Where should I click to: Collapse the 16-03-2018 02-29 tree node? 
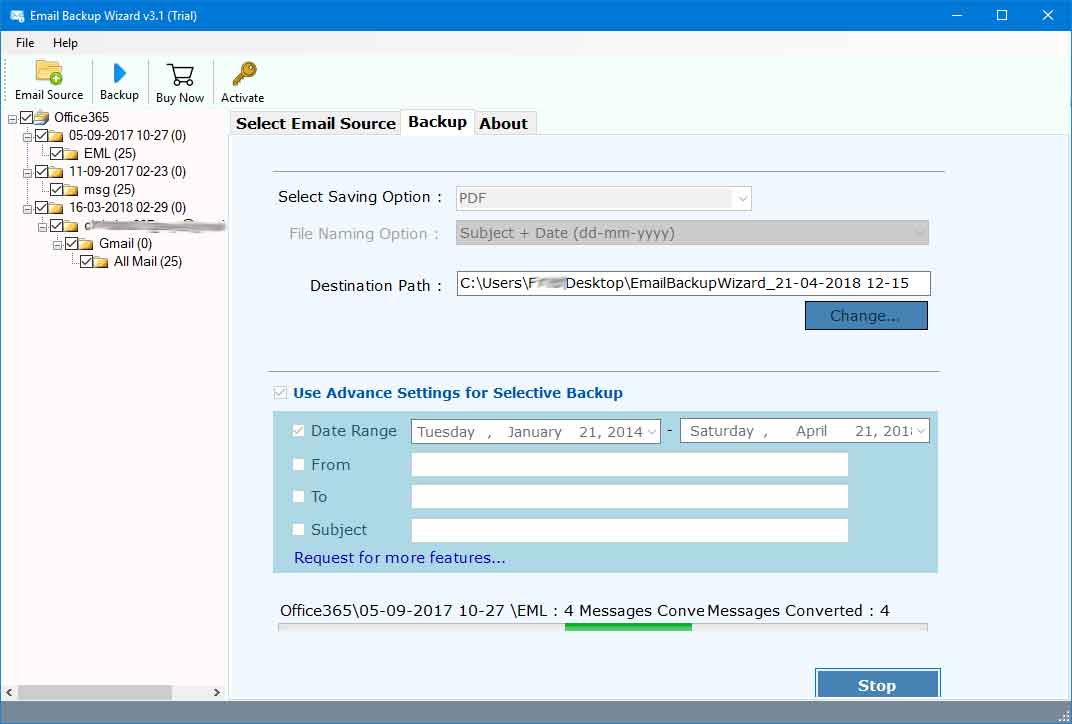(x=27, y=209)
